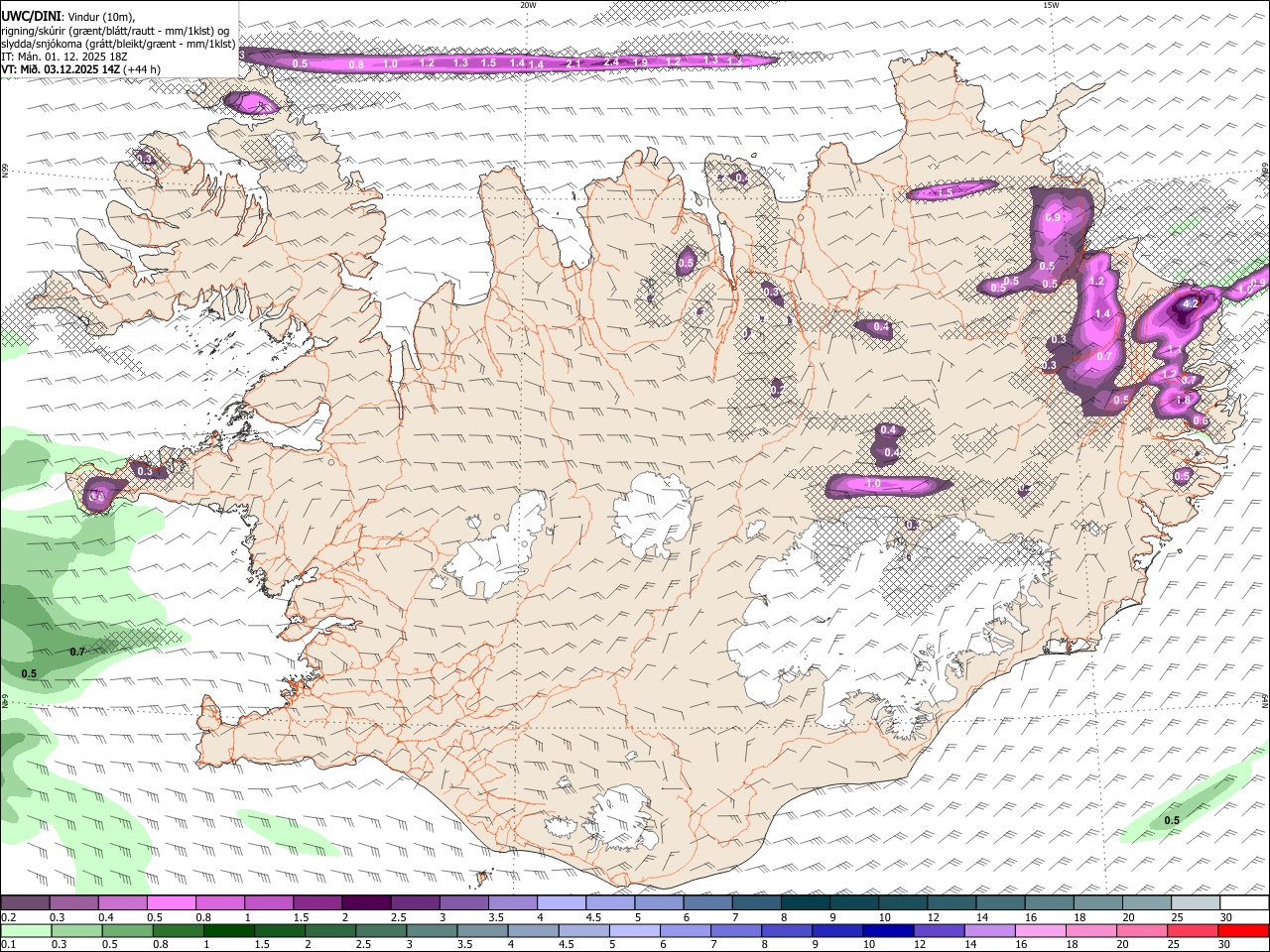1270x952 pixels.
Task: Select the 1.8 snowfall value near the east coast
Action: 1183,401
